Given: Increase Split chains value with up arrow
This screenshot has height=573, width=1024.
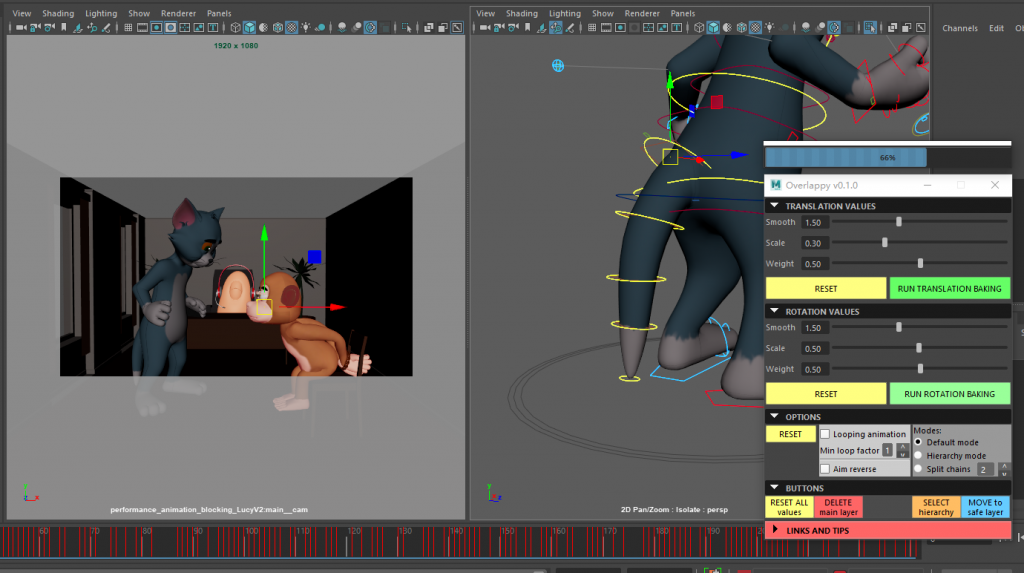Looking at the screenshot, I should [1004, 466].
